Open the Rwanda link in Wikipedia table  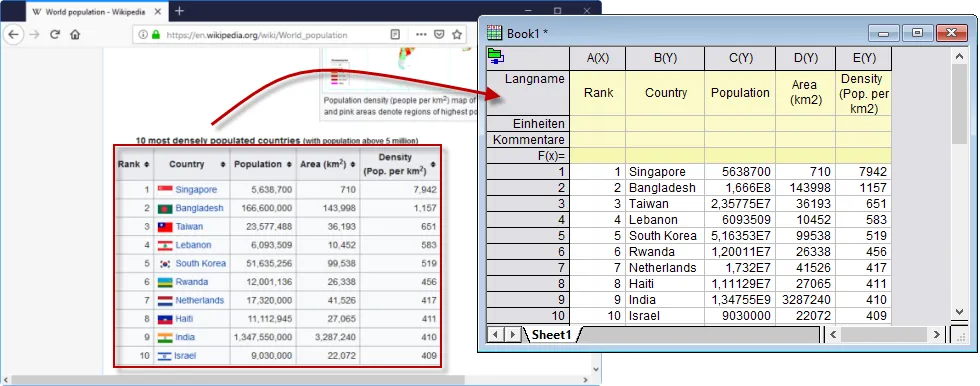(x=192, y=282)
